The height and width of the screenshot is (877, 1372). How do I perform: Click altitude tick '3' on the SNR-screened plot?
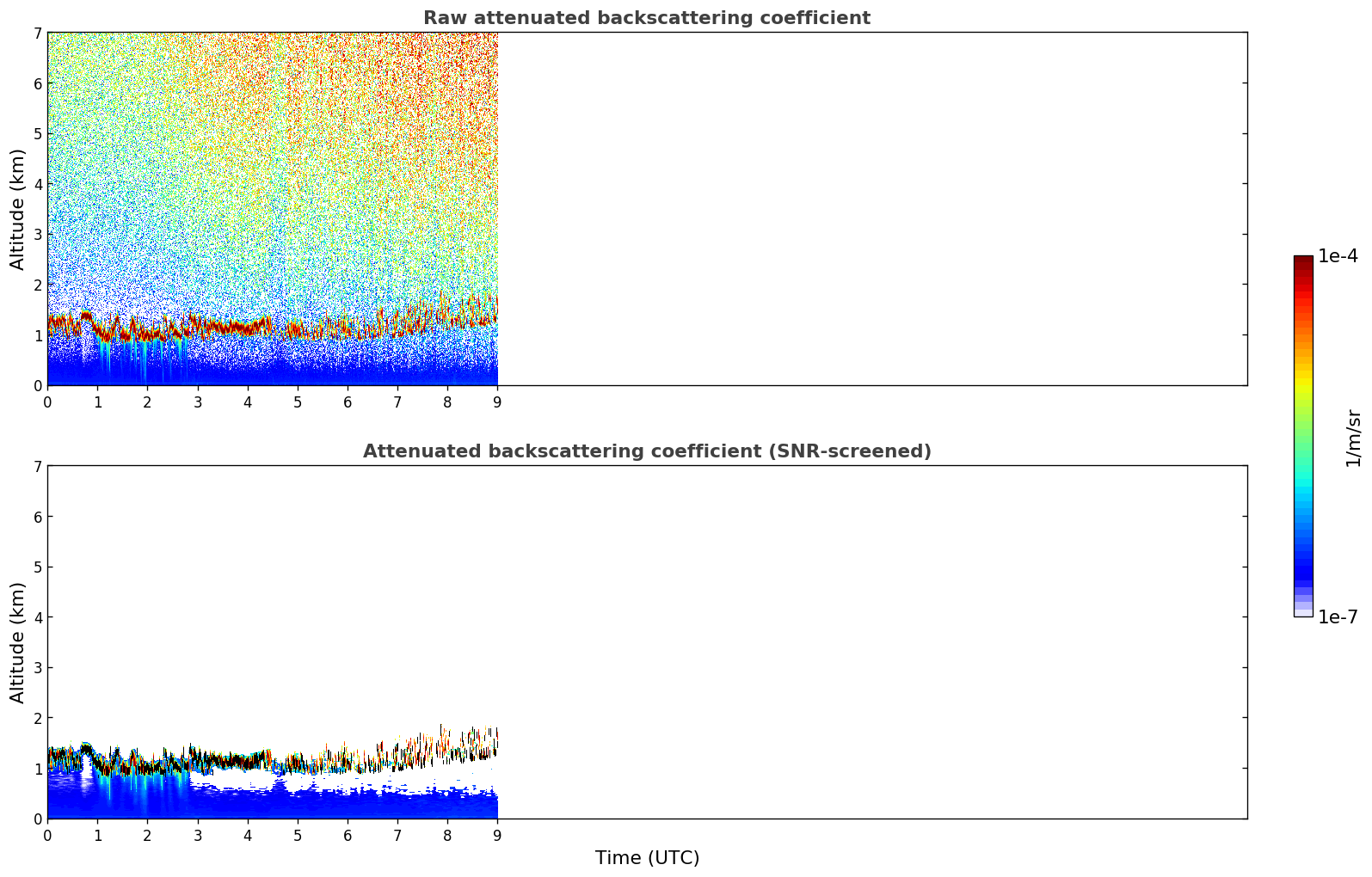(38, 668)
